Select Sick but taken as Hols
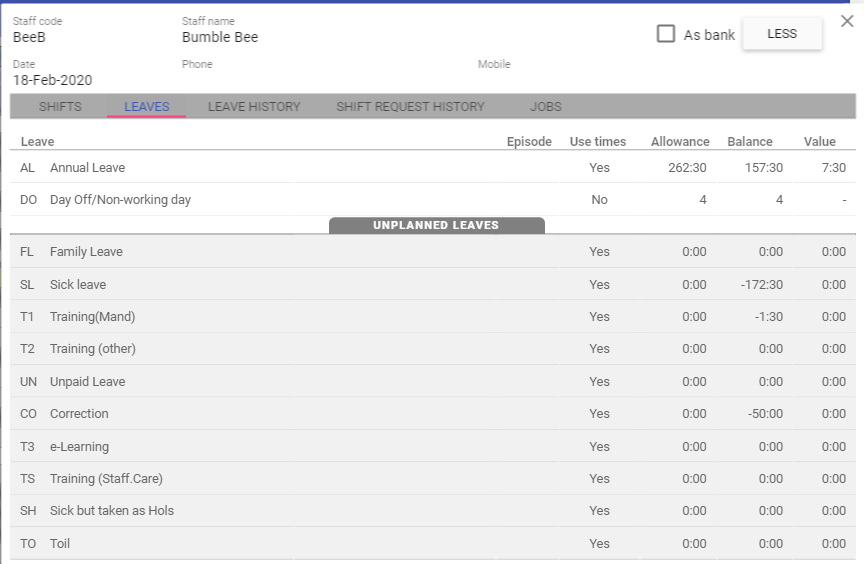The height and width of the screenshot is (564, 864). pyautogui.click(x=111, y=511)
